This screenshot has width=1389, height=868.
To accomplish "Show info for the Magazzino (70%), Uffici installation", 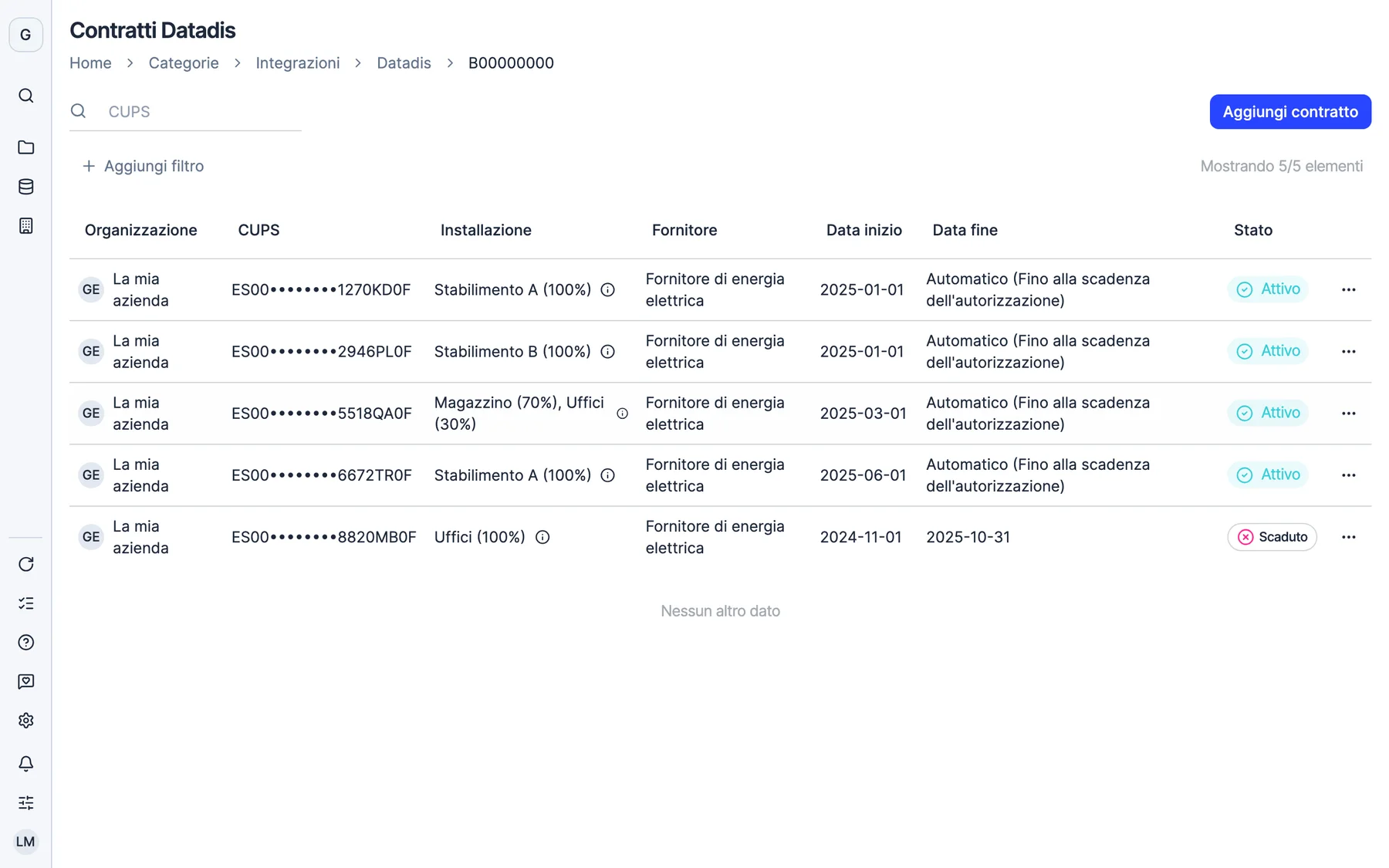I will [622, 414].
